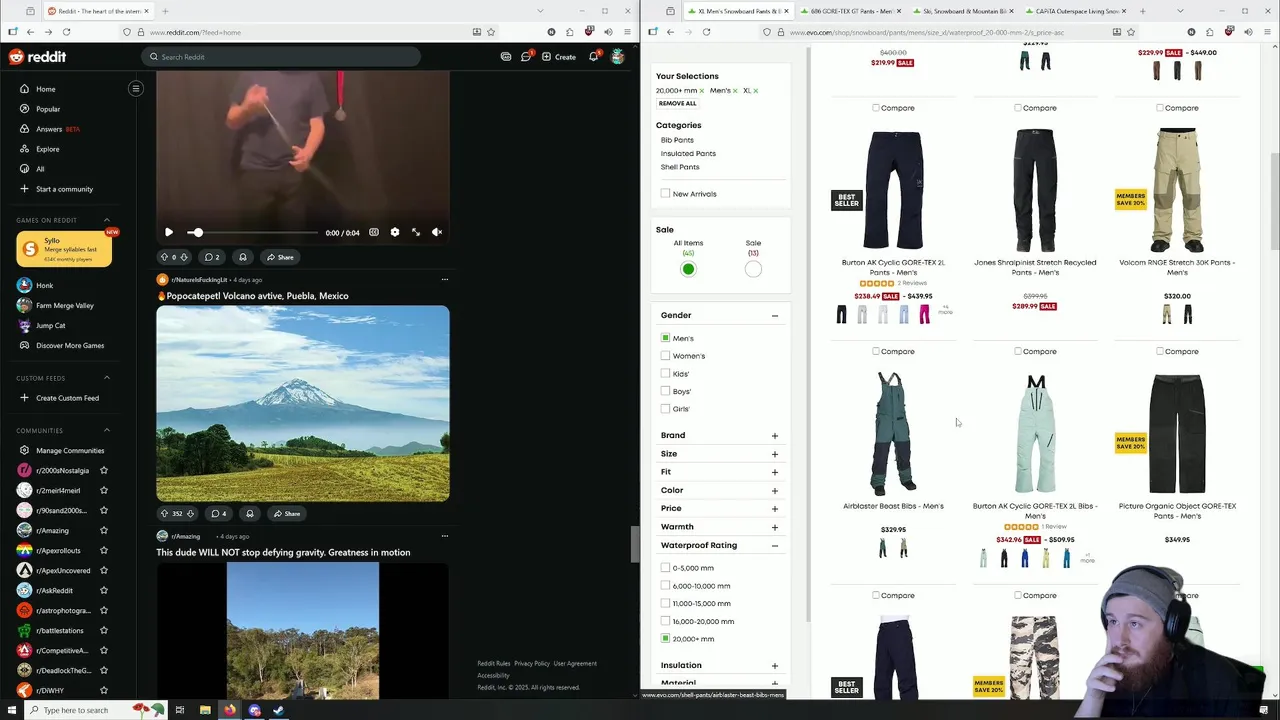This screenshot has width=1280, height=720.
Task: Open Create Custom Feed on Reddit
Action: (67, 398)
